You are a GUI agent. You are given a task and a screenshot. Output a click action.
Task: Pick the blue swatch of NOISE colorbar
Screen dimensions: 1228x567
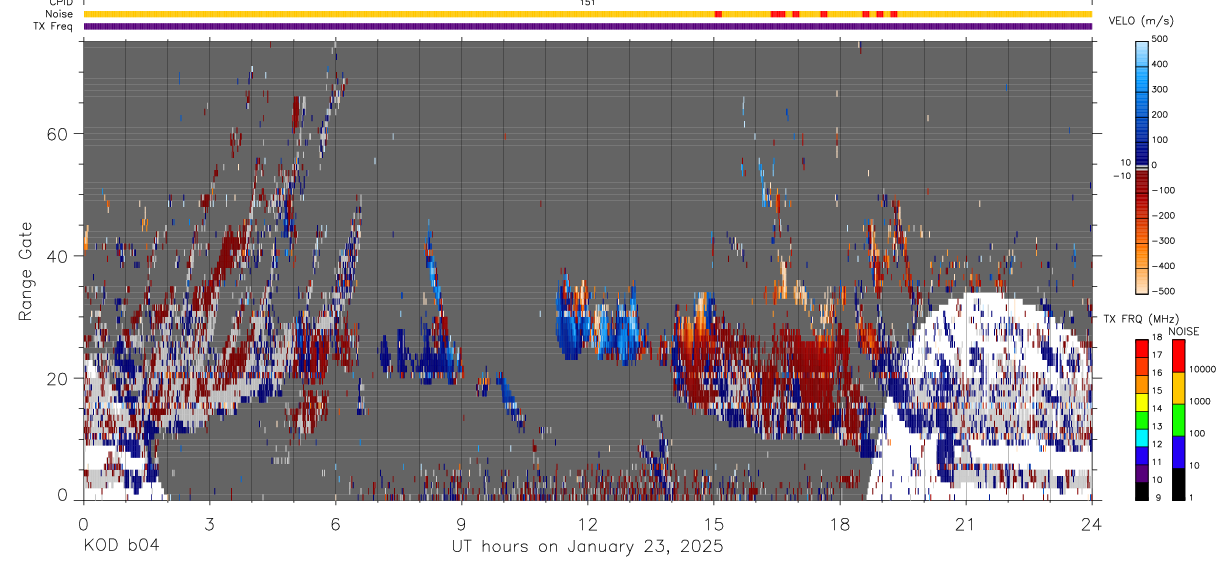click(1178, 451)
